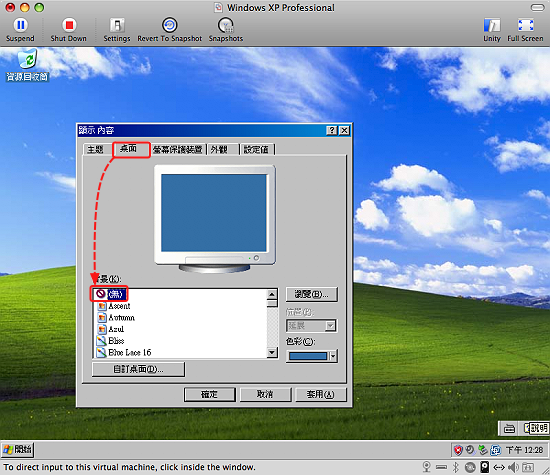Click the Bluetooth status icon

(x=455, y=467)
